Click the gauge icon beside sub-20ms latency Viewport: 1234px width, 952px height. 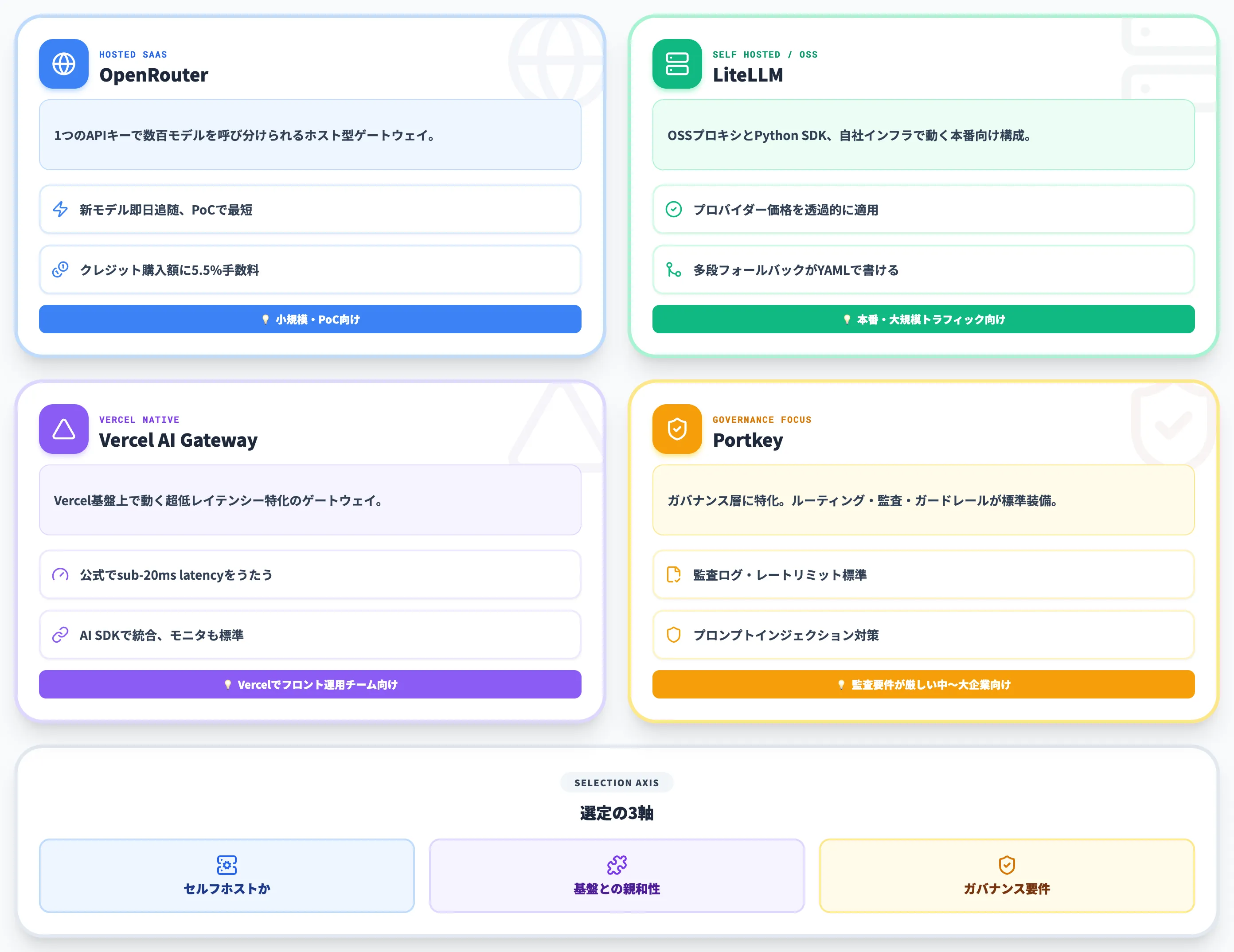(60, 574)
